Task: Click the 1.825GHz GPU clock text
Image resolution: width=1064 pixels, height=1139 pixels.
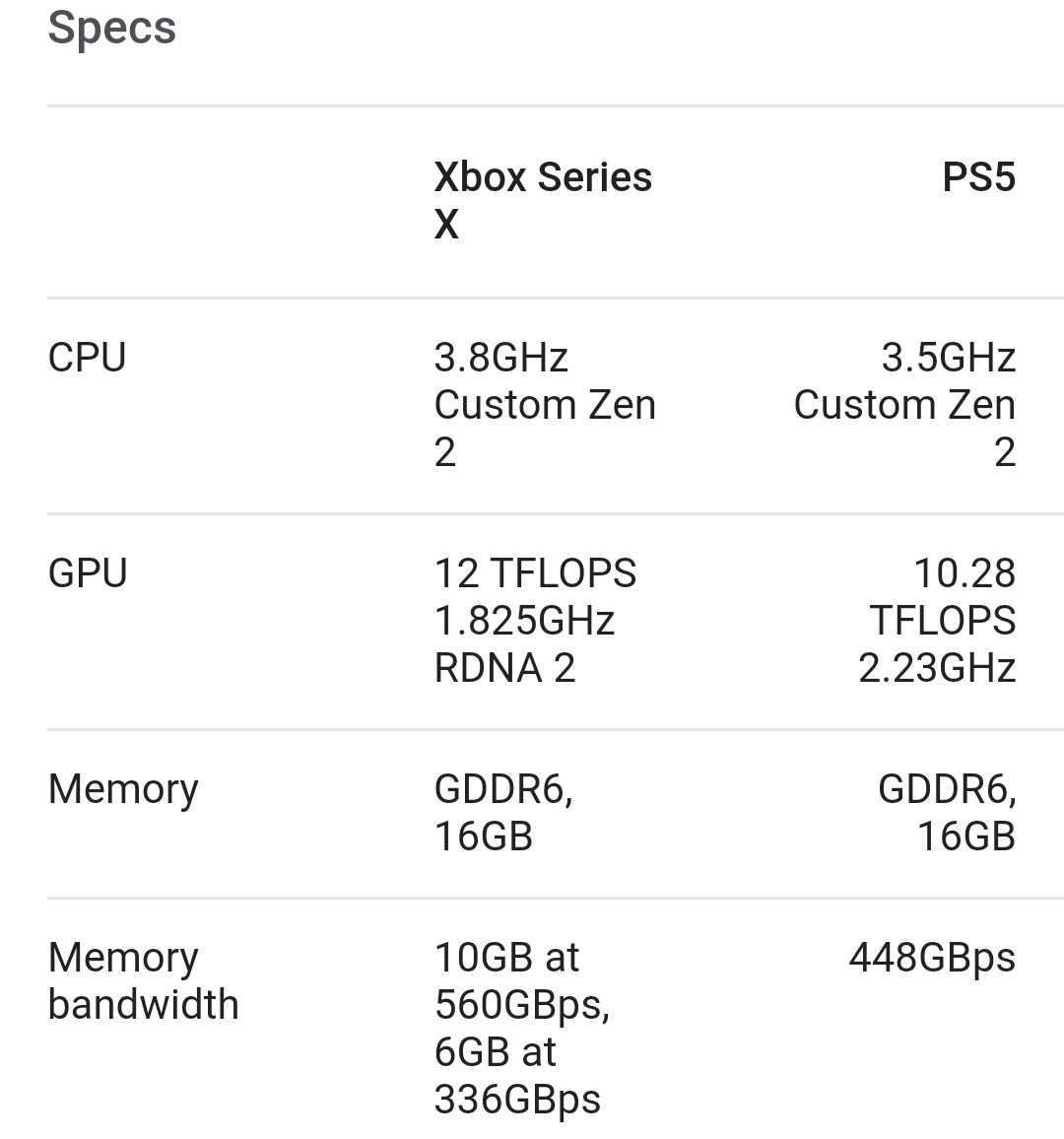Action: (524, 621)
